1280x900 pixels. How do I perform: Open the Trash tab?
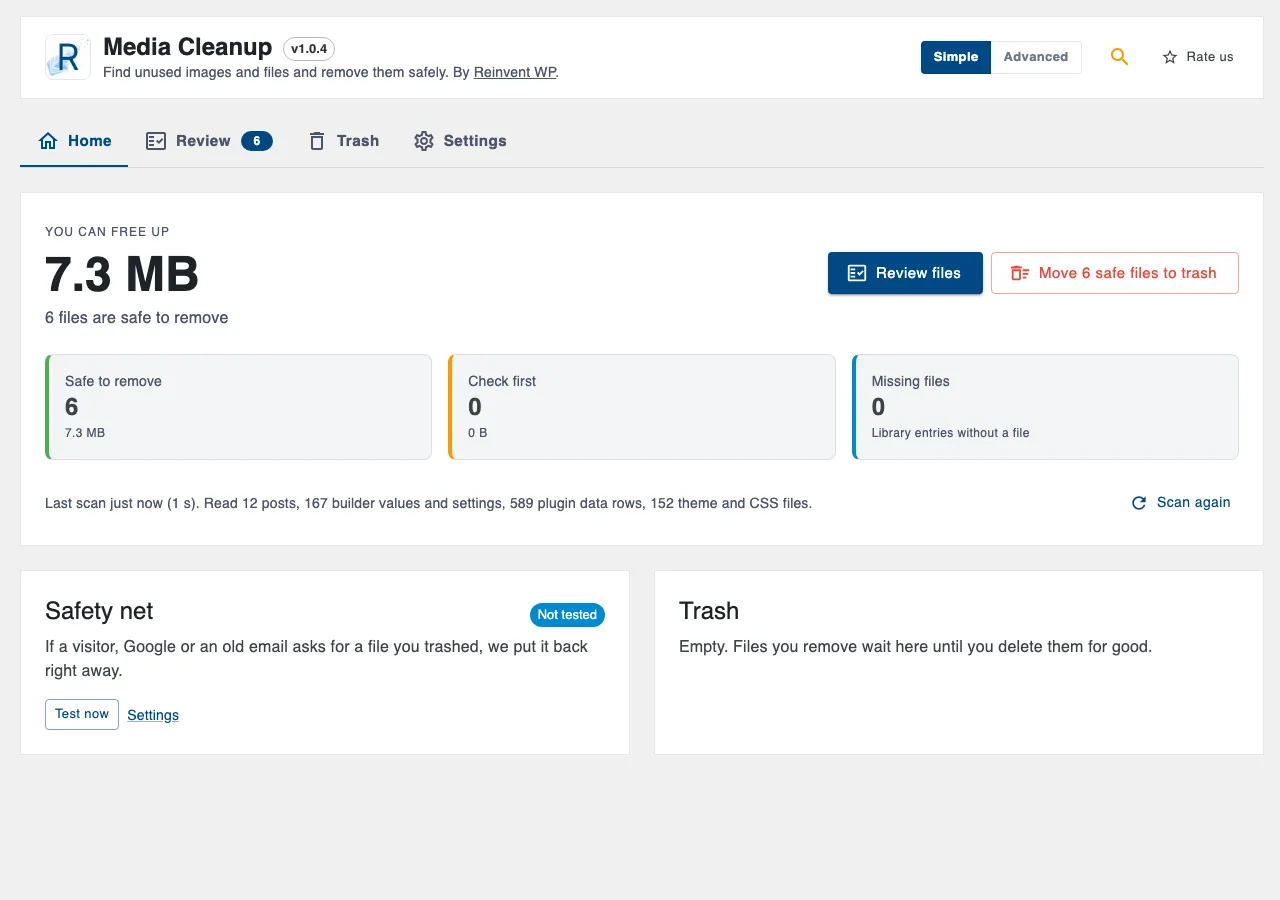point(343,141)
